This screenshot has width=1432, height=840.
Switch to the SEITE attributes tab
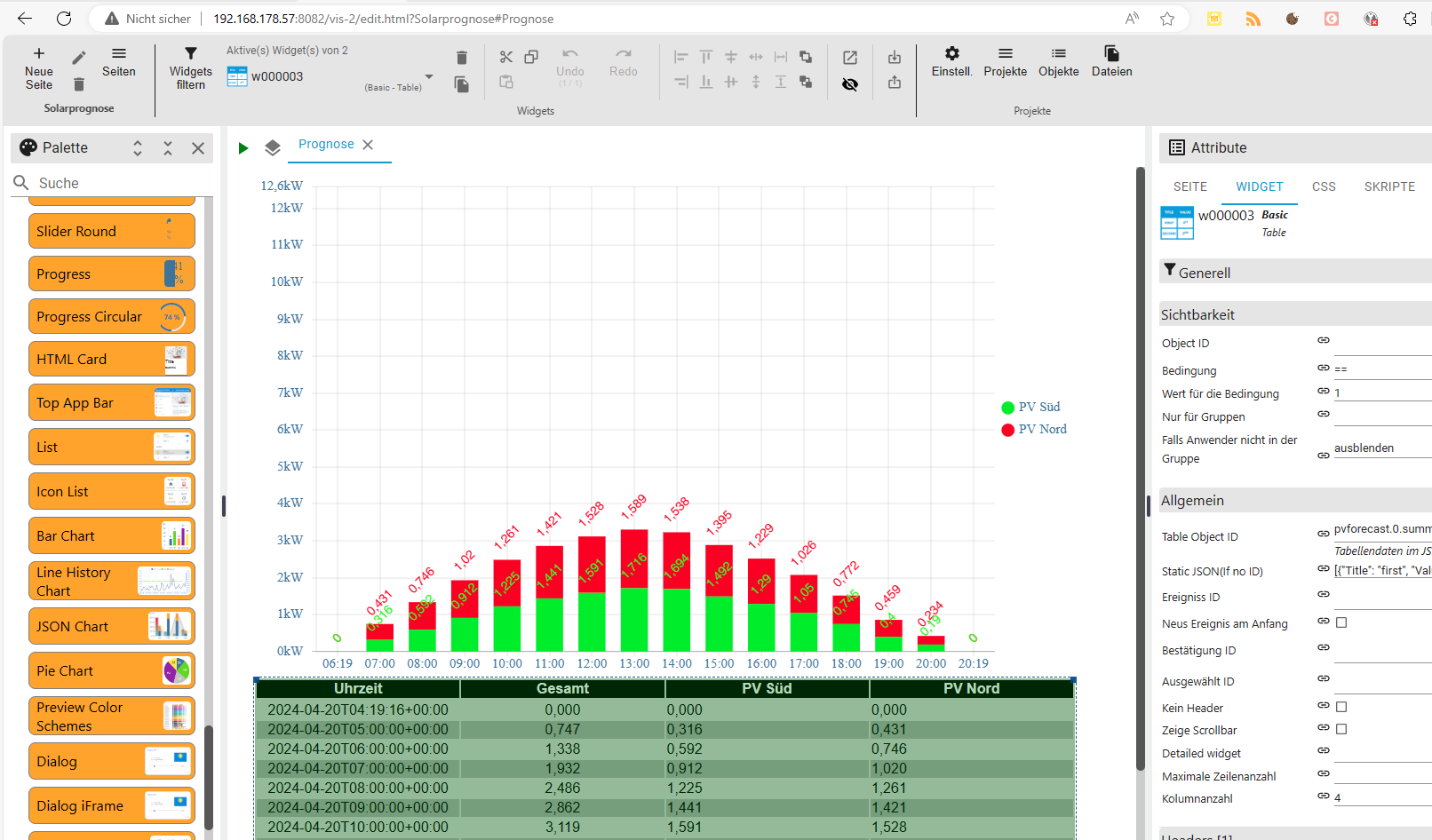1190,186
